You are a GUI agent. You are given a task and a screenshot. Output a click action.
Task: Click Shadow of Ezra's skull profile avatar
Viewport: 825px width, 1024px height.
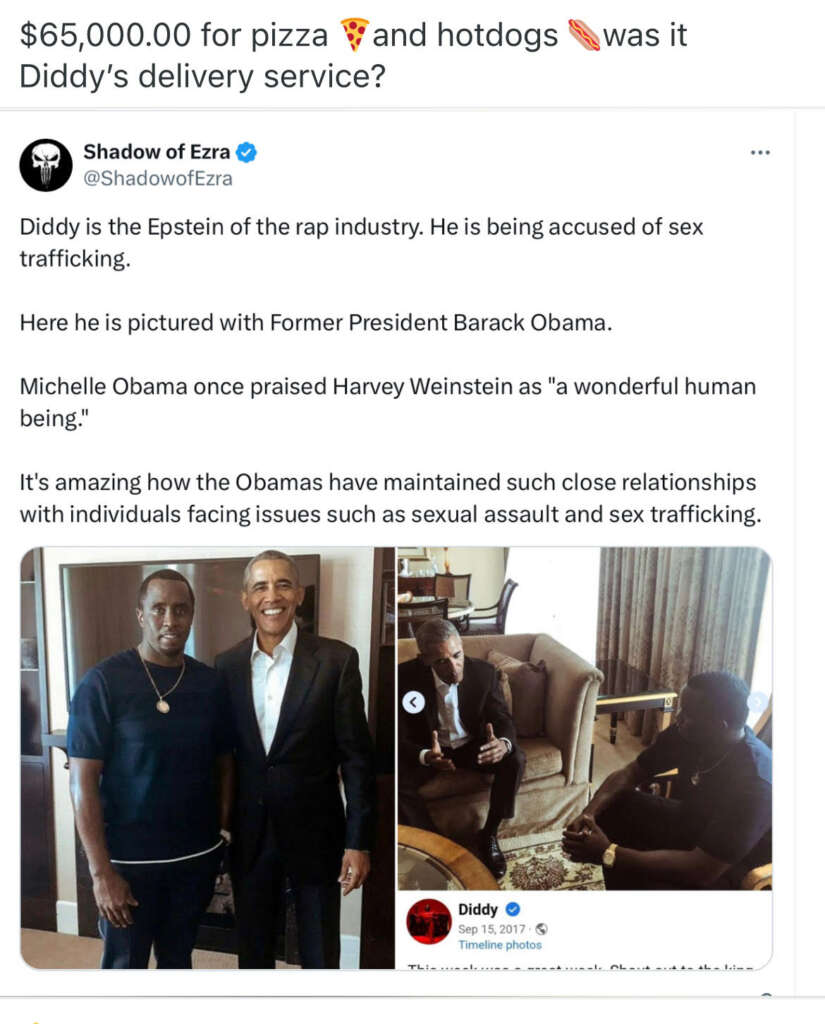[x=47, y=164]
